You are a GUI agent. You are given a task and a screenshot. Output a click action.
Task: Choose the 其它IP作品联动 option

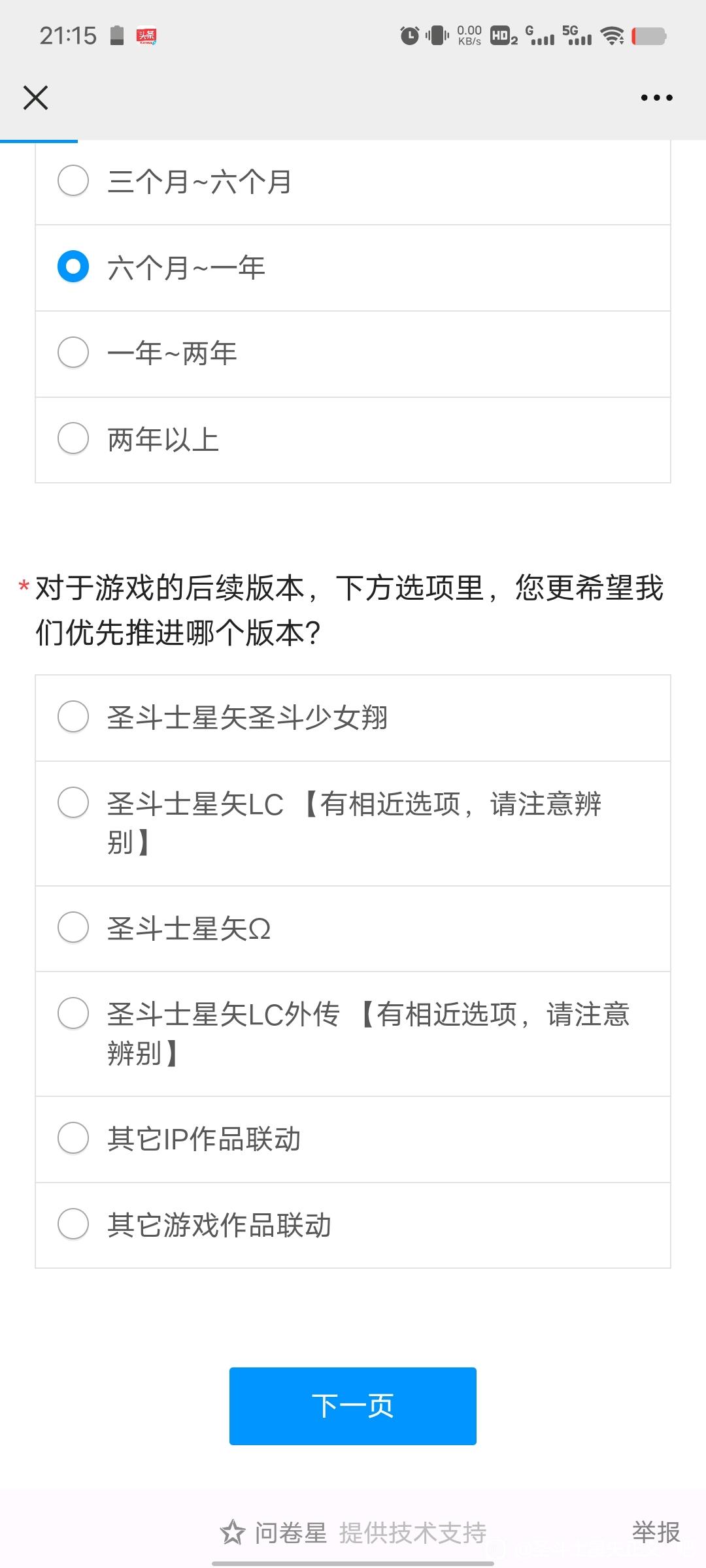353,1139
